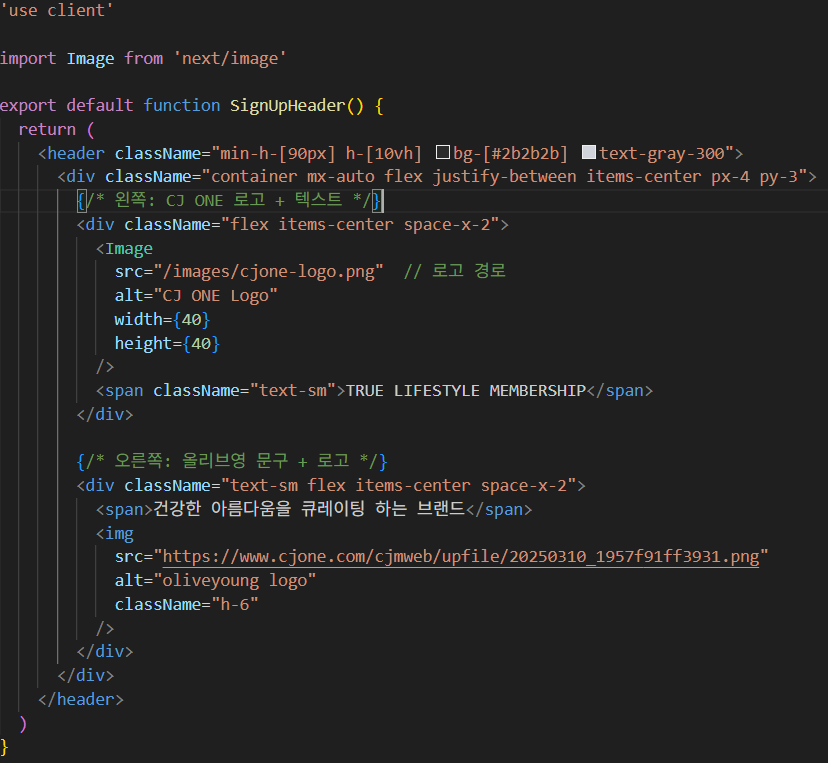Click the "text-sm" className on span

[x=293, y=391]
